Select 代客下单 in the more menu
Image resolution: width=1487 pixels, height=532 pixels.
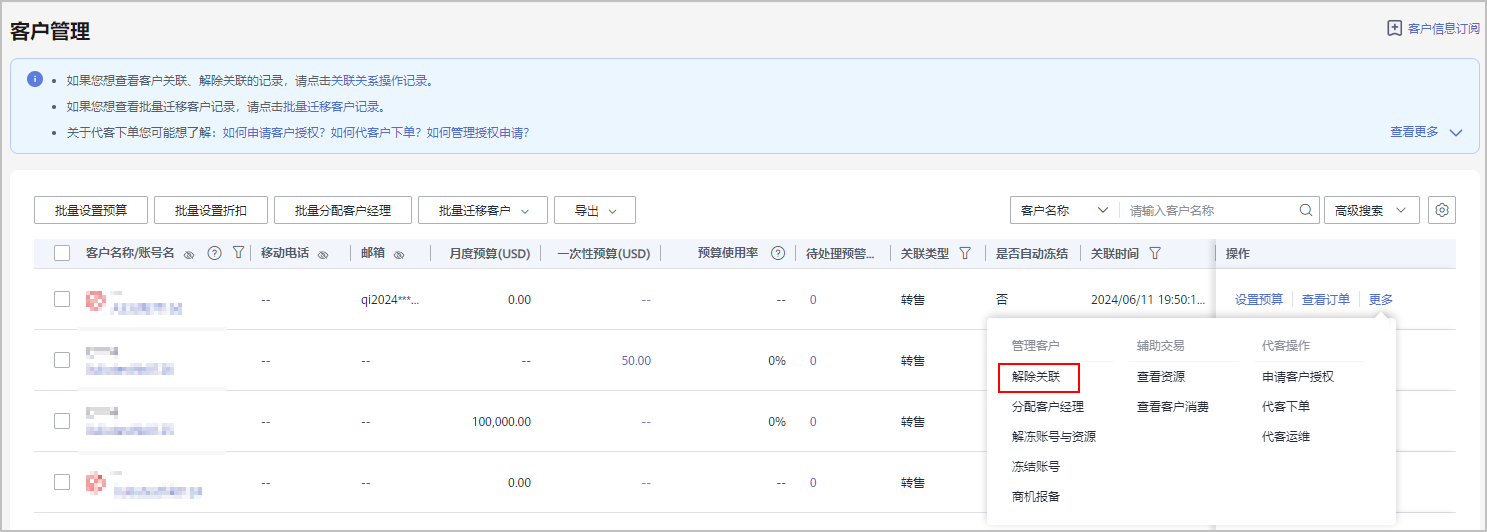pos(1286,406)
